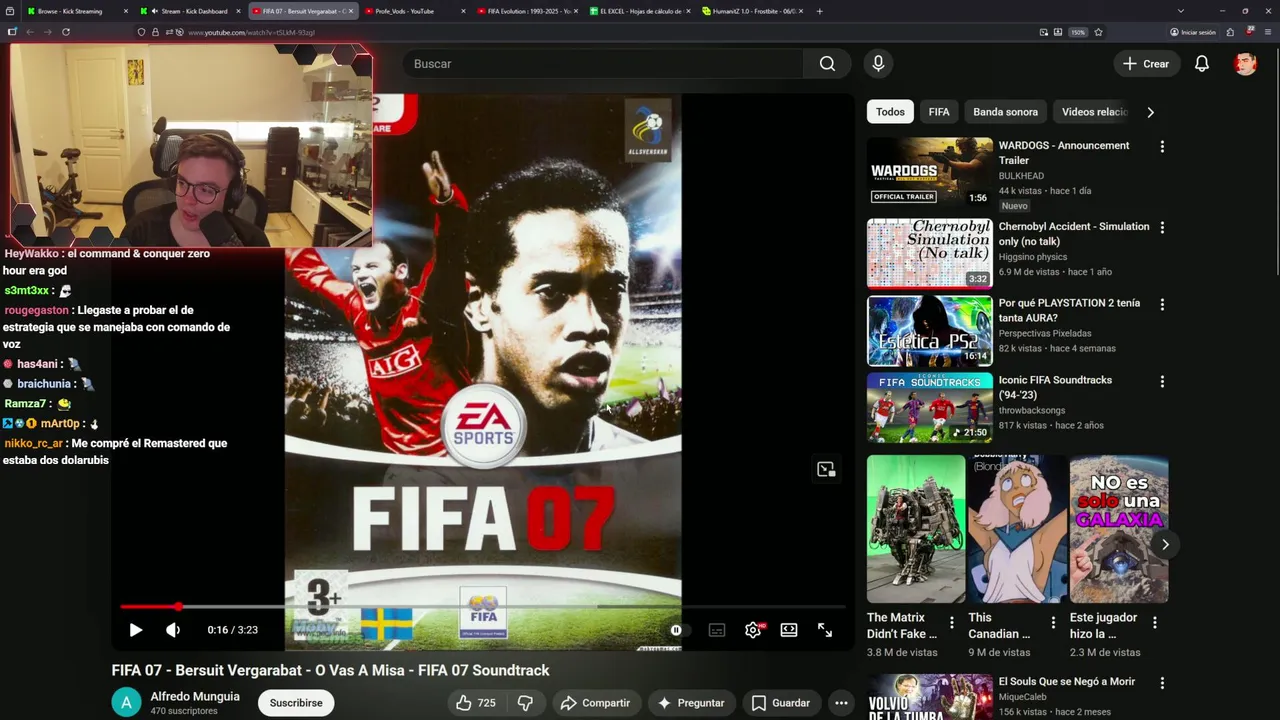
Task: Open options for El Souls Que video
Action: click(1162, 683)
